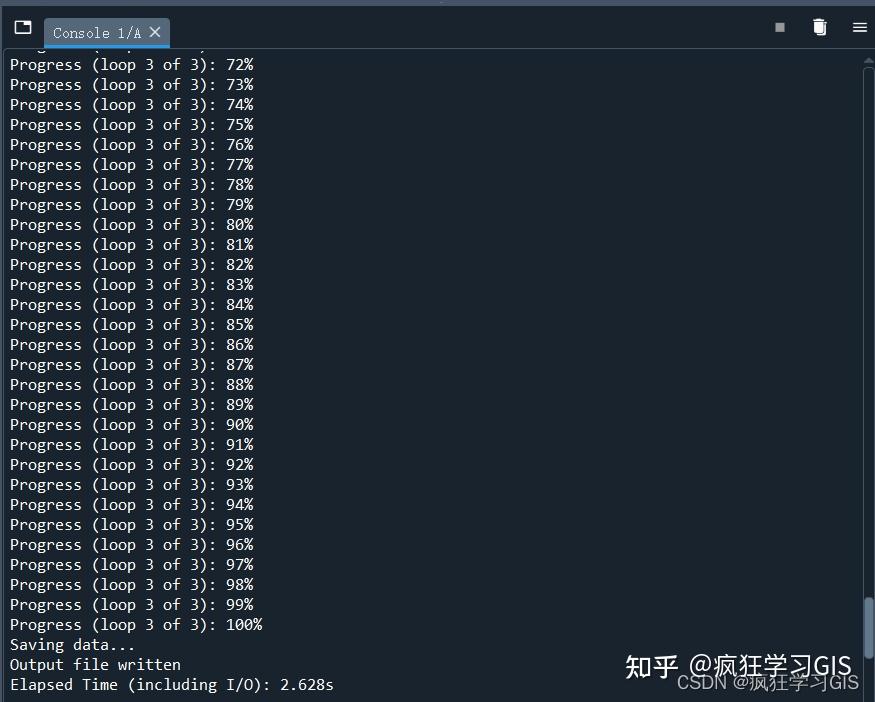Open console settings via hamburger icon
This screenshot has height=702, width=875.
click(860, 27)
